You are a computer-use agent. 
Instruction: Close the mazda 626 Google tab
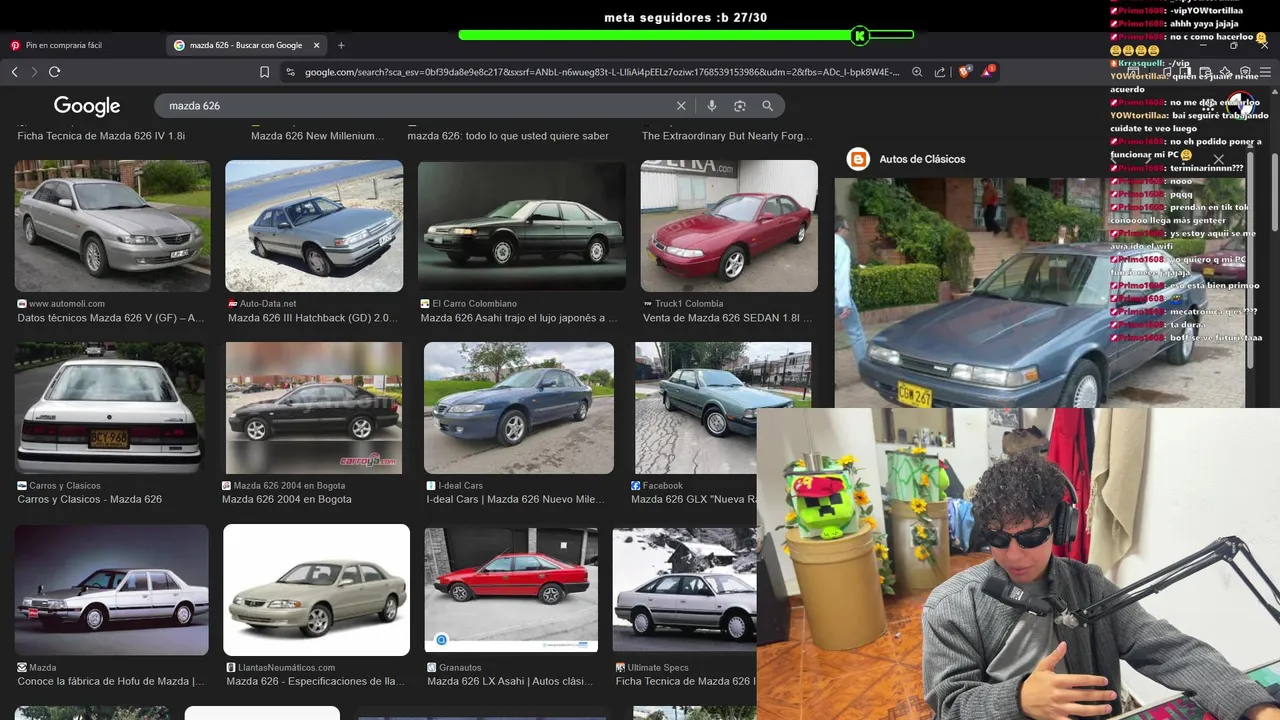[317, 45]
